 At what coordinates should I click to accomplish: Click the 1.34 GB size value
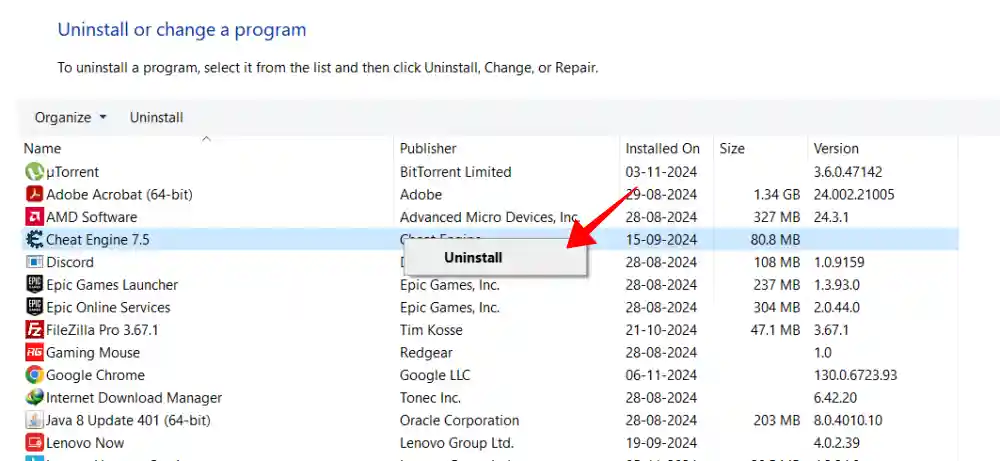tap(777, 194)
